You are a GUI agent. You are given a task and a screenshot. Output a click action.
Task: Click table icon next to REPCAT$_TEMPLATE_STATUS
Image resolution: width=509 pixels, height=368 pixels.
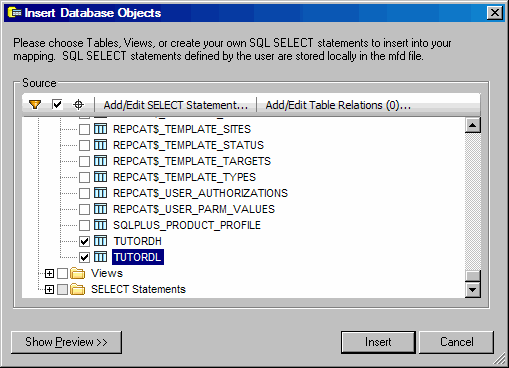[100, 145]
